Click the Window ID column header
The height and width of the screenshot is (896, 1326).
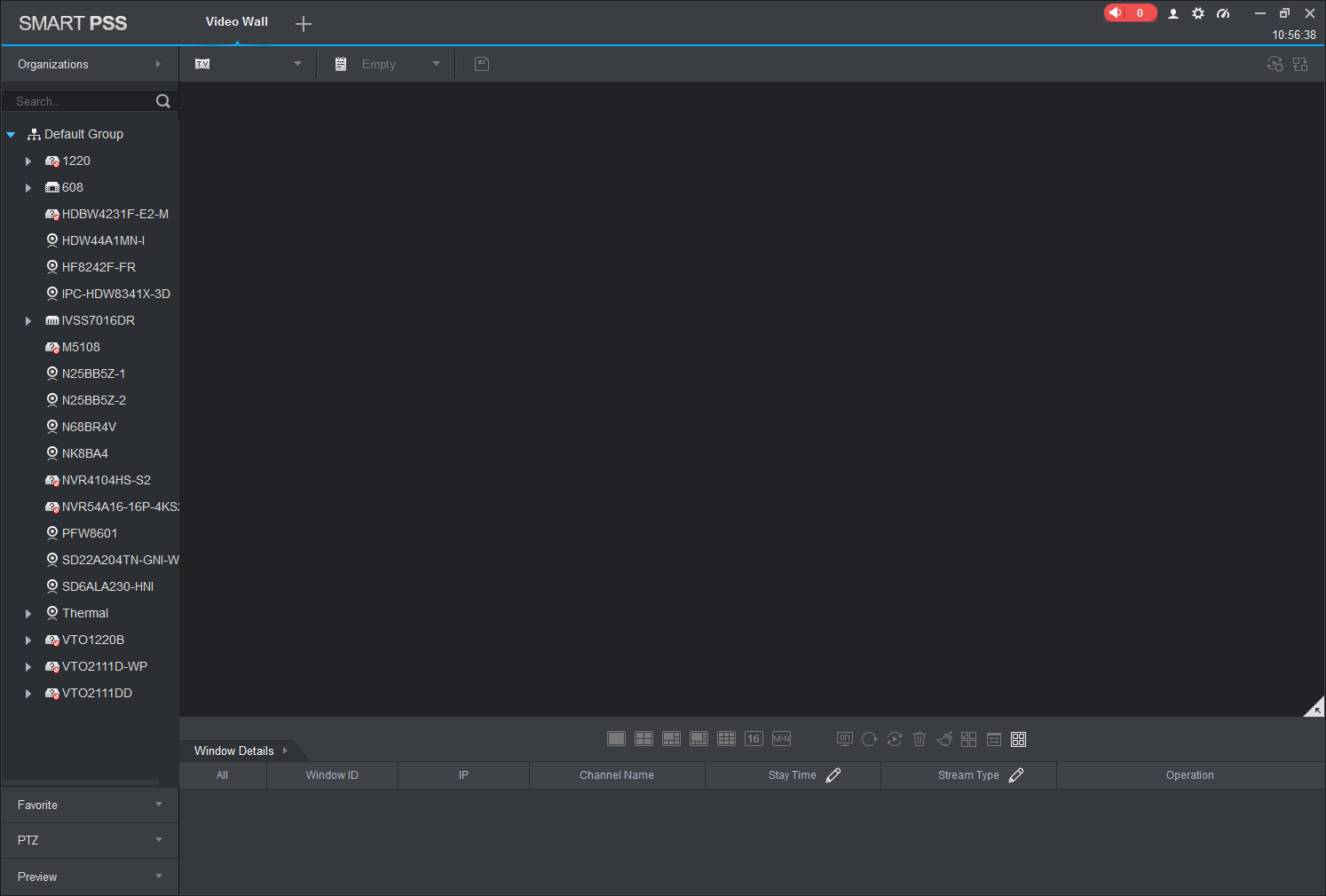(332, 775)
